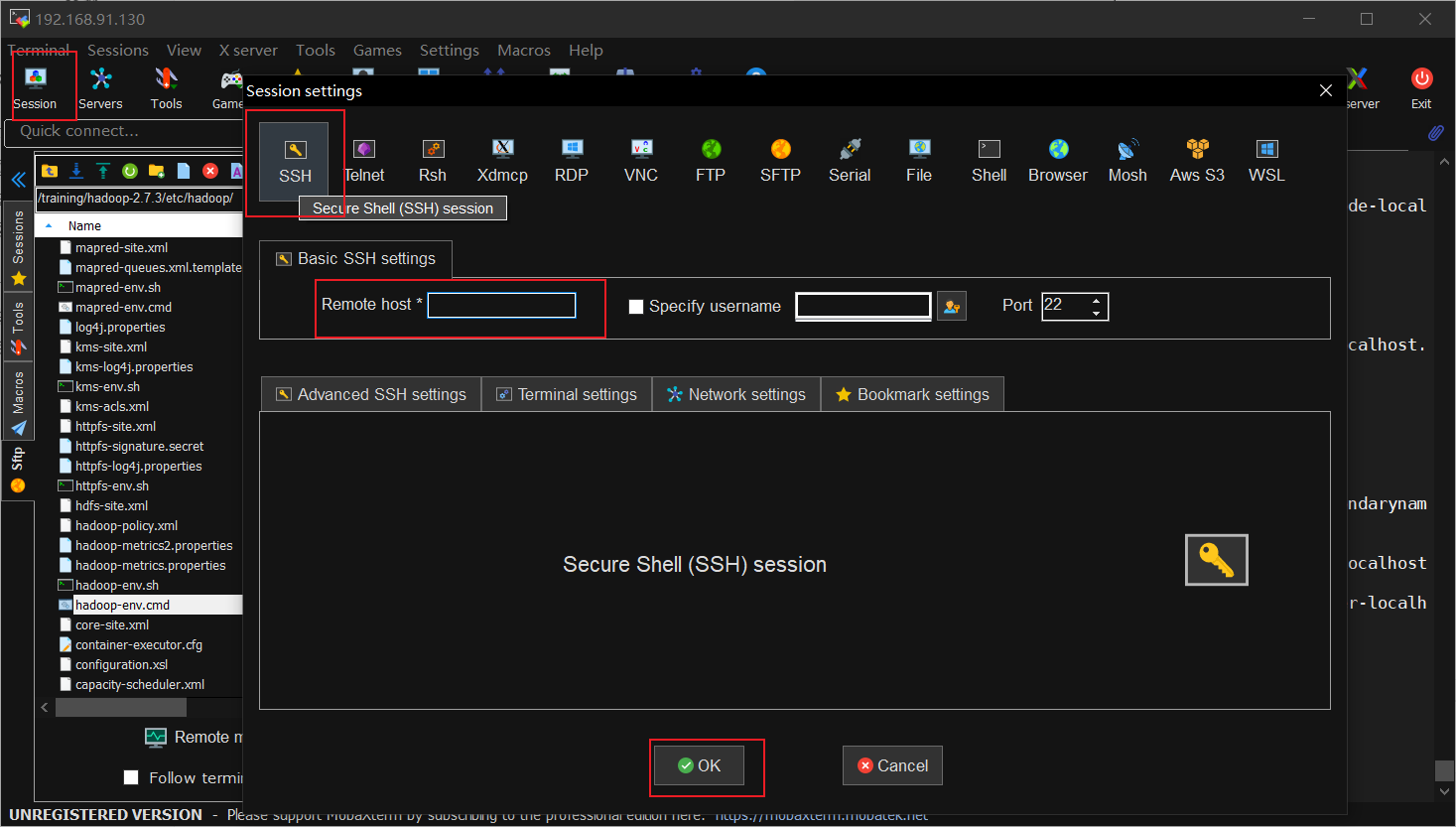Image resolution: width=1456 pixels, height=827 pixels.
Task: Select the FTP session type
Action: pyautogui.click(x=711, y=162)
